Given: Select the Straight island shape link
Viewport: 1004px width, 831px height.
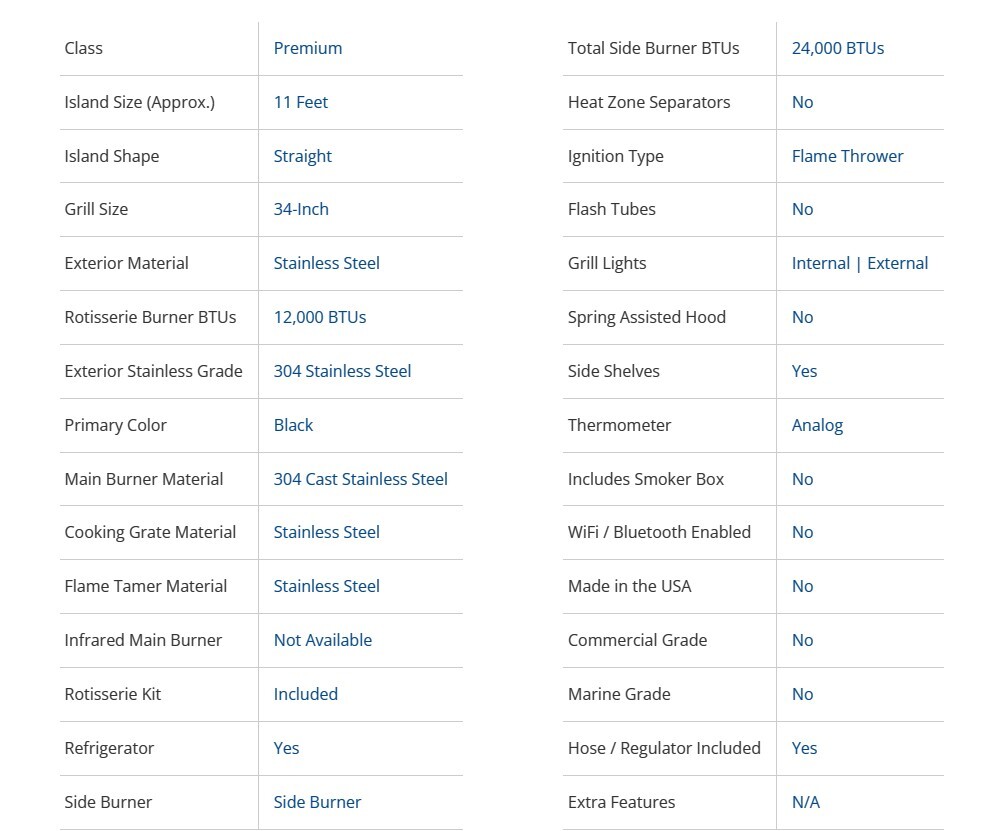Looking at the screenshot, I should coord(302,156).
